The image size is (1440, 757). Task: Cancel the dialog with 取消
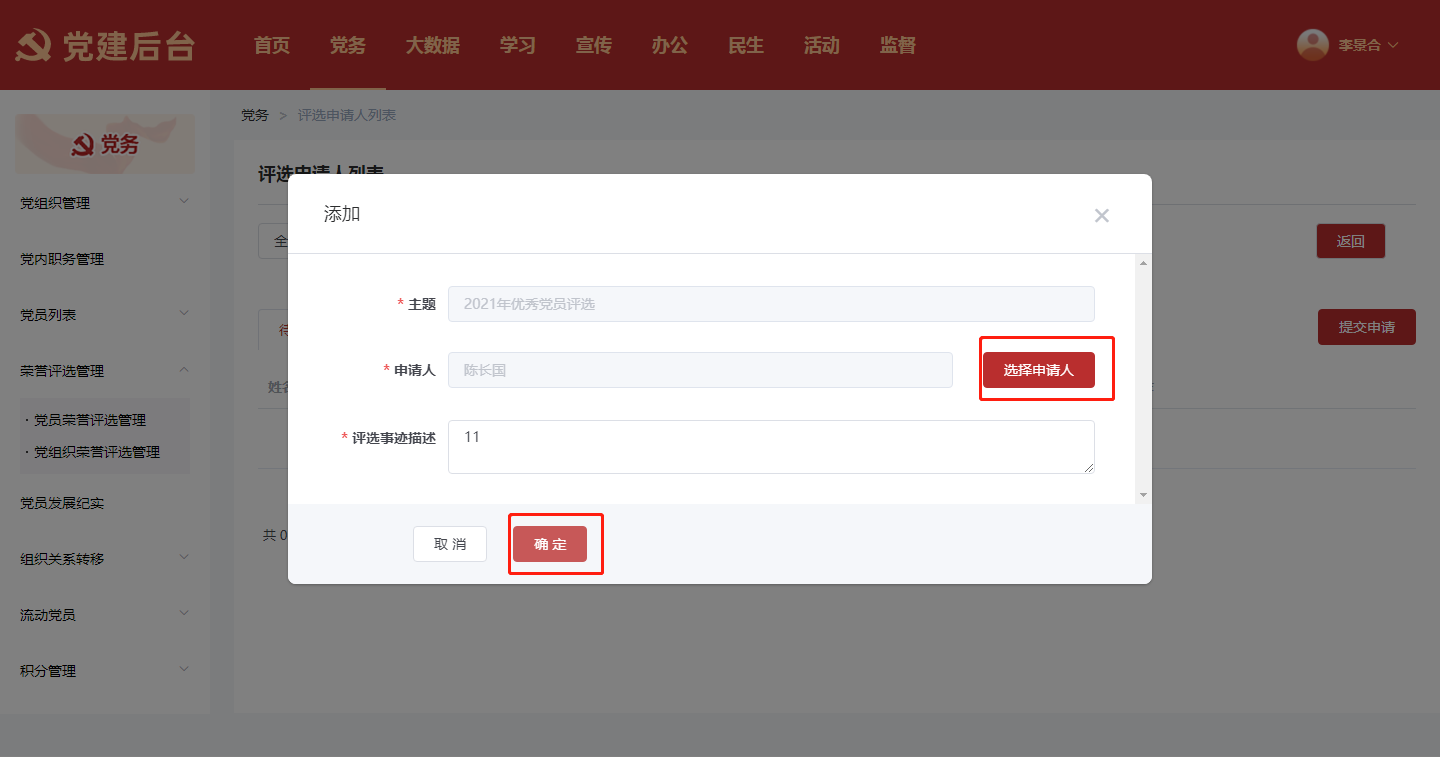(450, 544)
